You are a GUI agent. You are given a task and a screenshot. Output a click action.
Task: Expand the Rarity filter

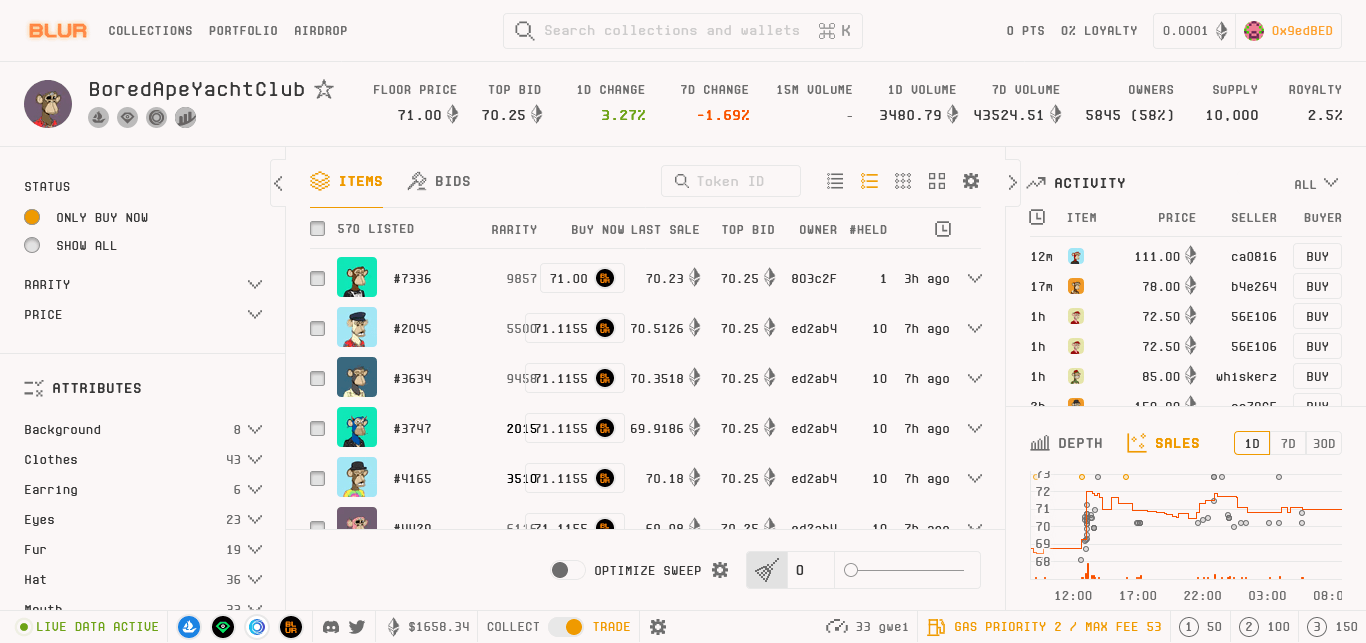[254, 285]
